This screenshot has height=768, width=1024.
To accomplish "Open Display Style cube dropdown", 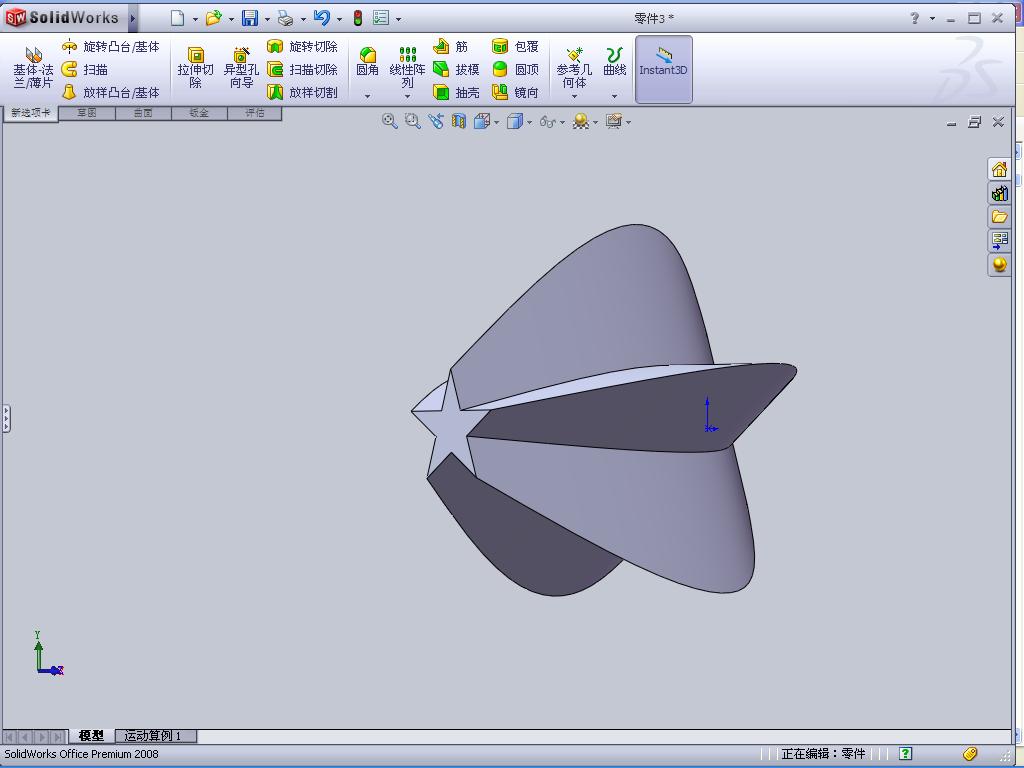I will point(515,121).
